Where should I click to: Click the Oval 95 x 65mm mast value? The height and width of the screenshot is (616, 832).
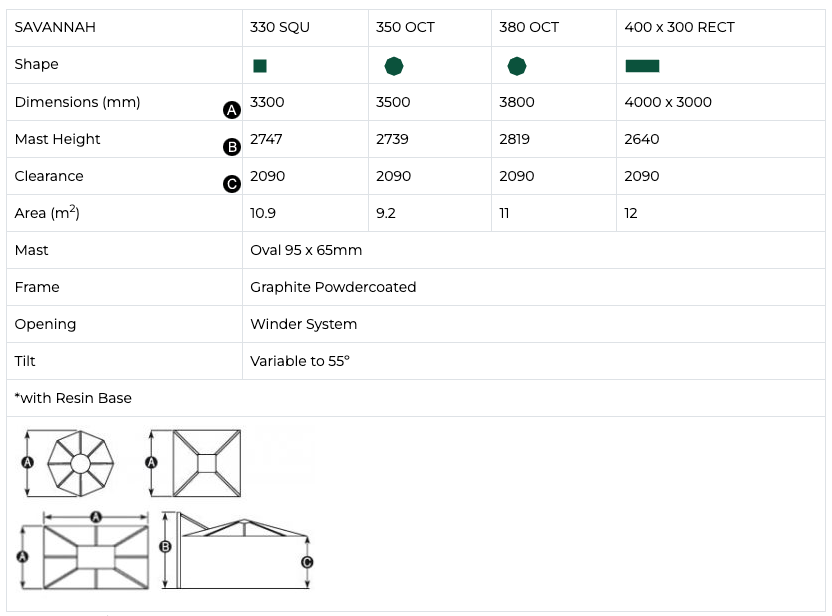pos(306,250)
